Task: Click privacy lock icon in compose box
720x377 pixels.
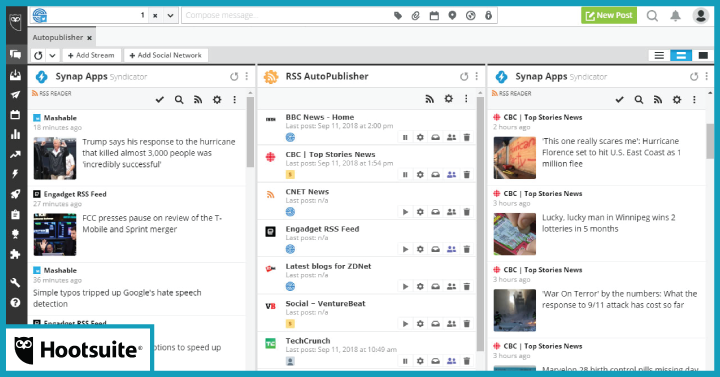Action: click(488, 16)
